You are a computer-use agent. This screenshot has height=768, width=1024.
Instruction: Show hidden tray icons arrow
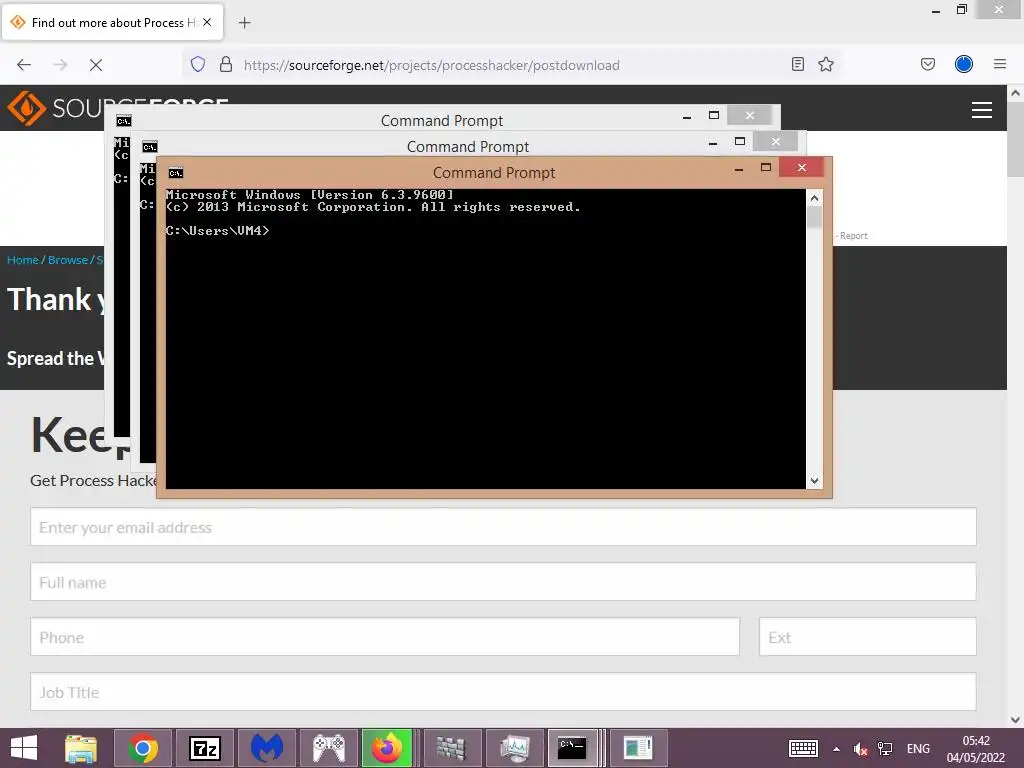click(837, 749)
